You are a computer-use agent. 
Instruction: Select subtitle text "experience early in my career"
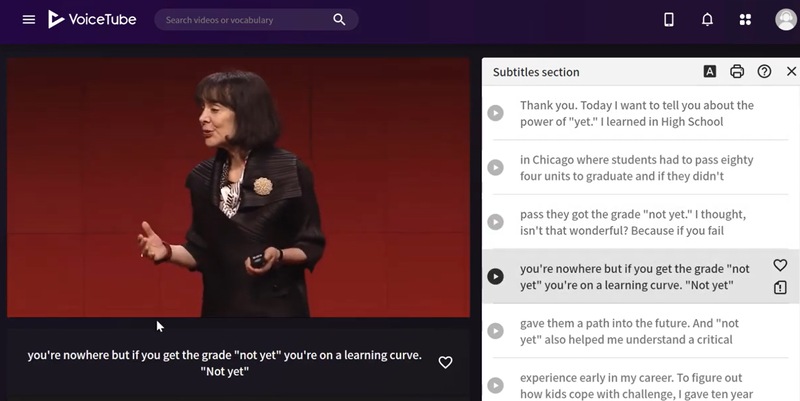(x=596, y=378)
